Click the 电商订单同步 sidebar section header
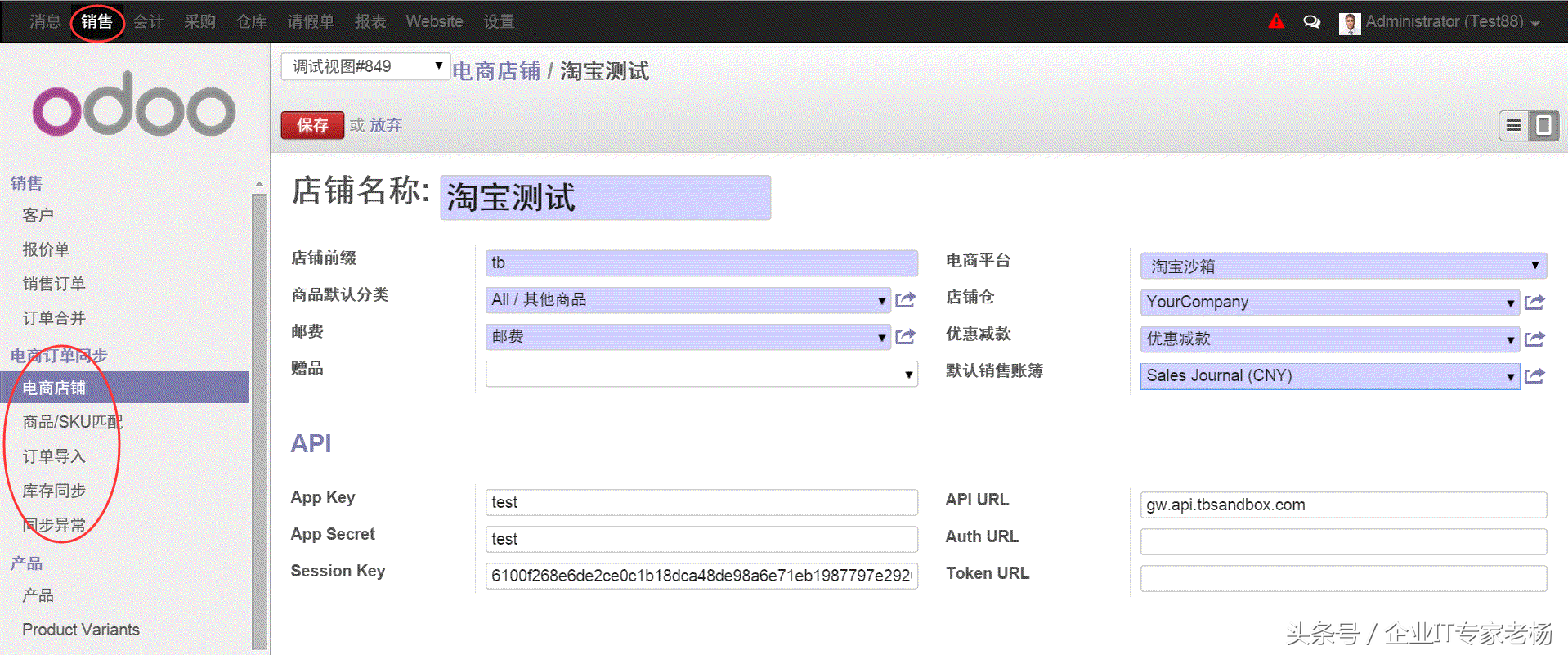 point(59,356)
